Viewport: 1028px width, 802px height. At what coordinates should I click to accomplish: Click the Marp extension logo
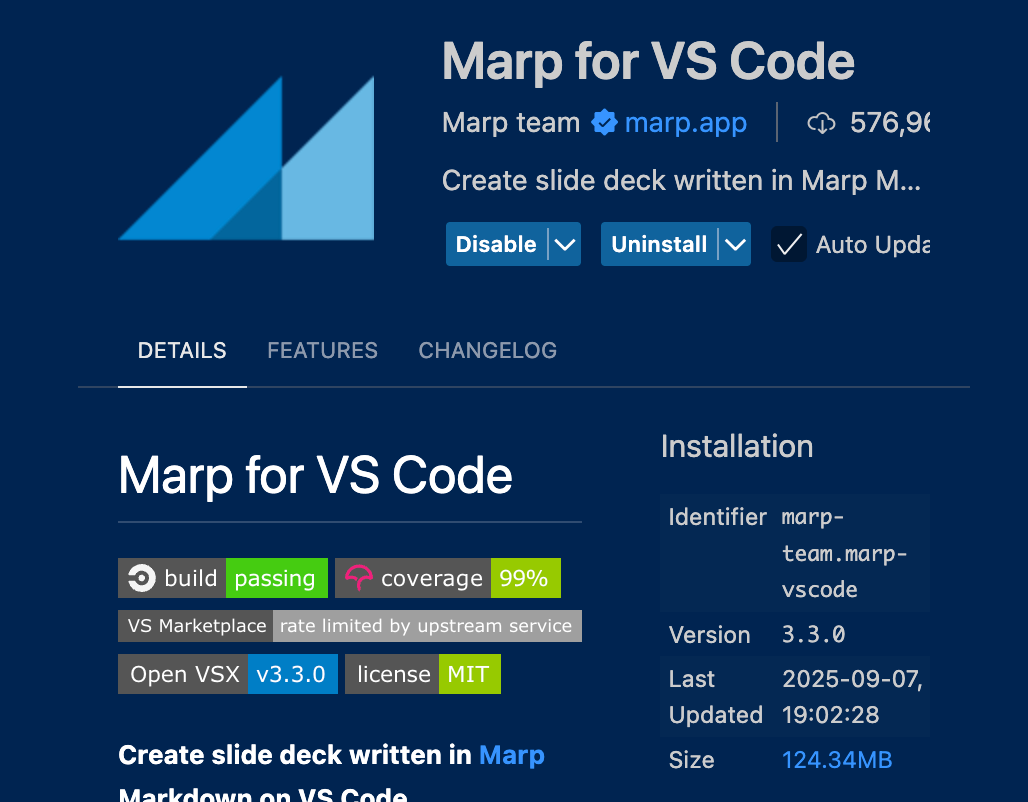click(246, 158)
